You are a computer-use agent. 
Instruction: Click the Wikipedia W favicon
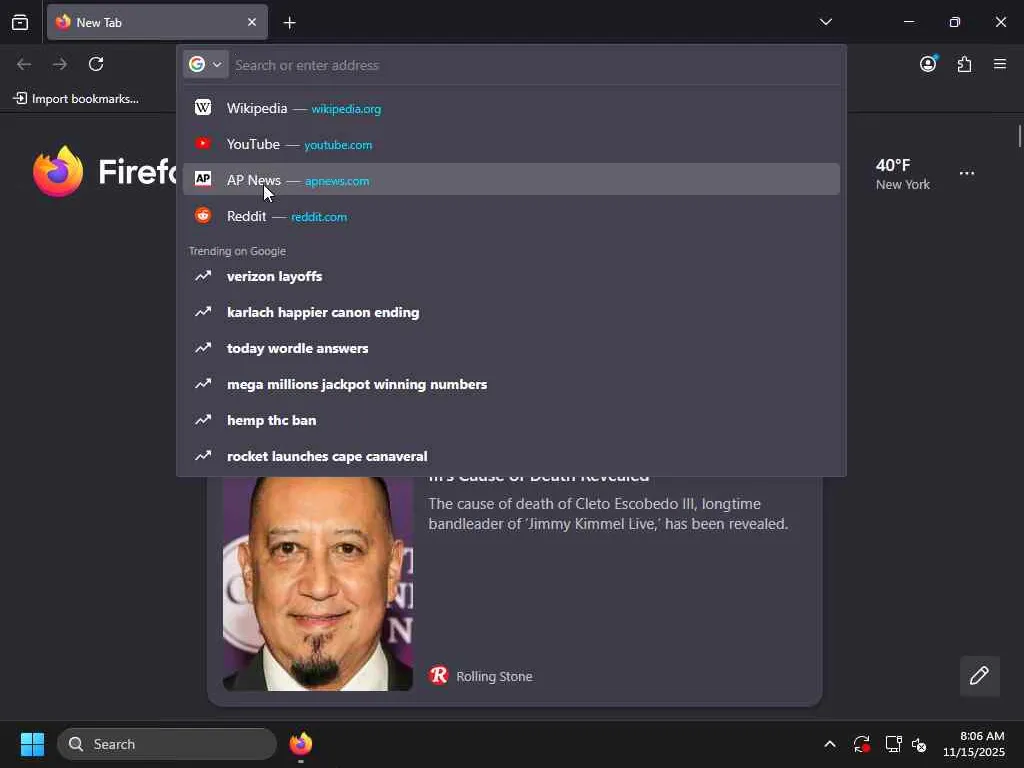pyautogui.click(x=203, y=107)
